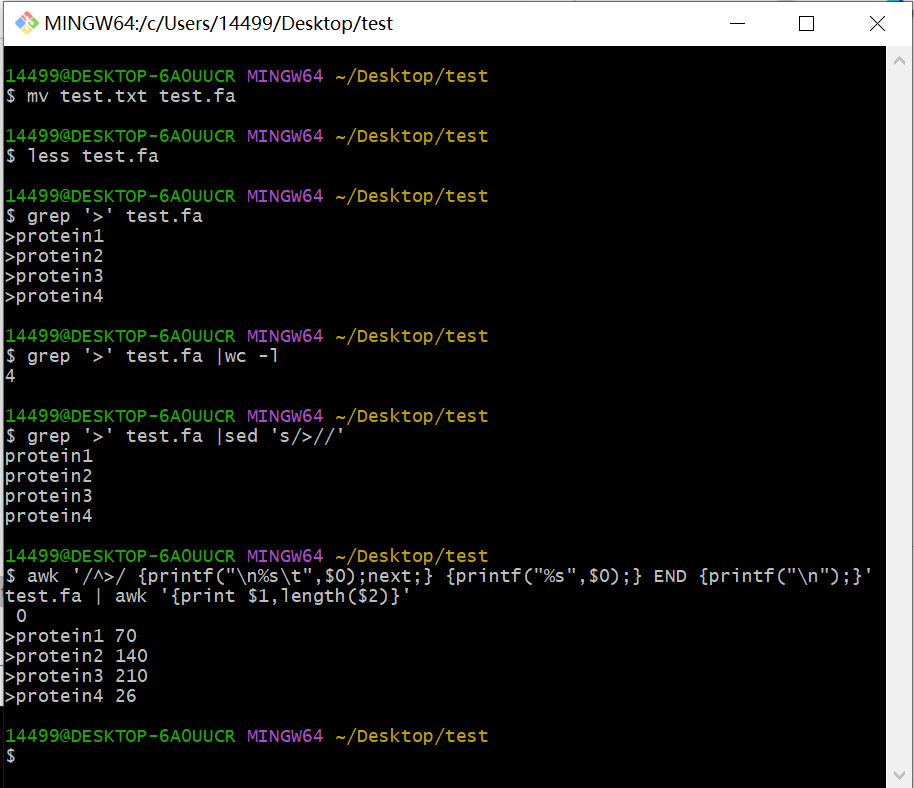Click 'protein3' in the sed output

tap(49, 496)
